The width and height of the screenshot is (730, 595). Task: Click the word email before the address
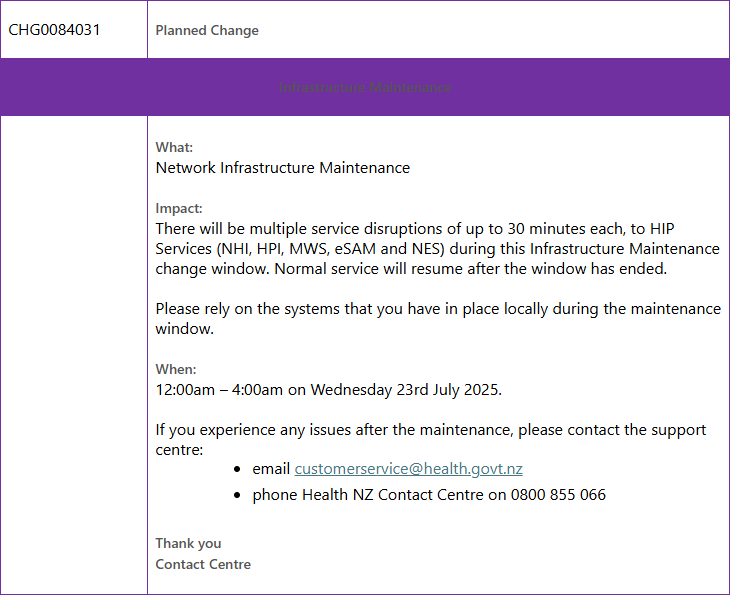point(271,469)
